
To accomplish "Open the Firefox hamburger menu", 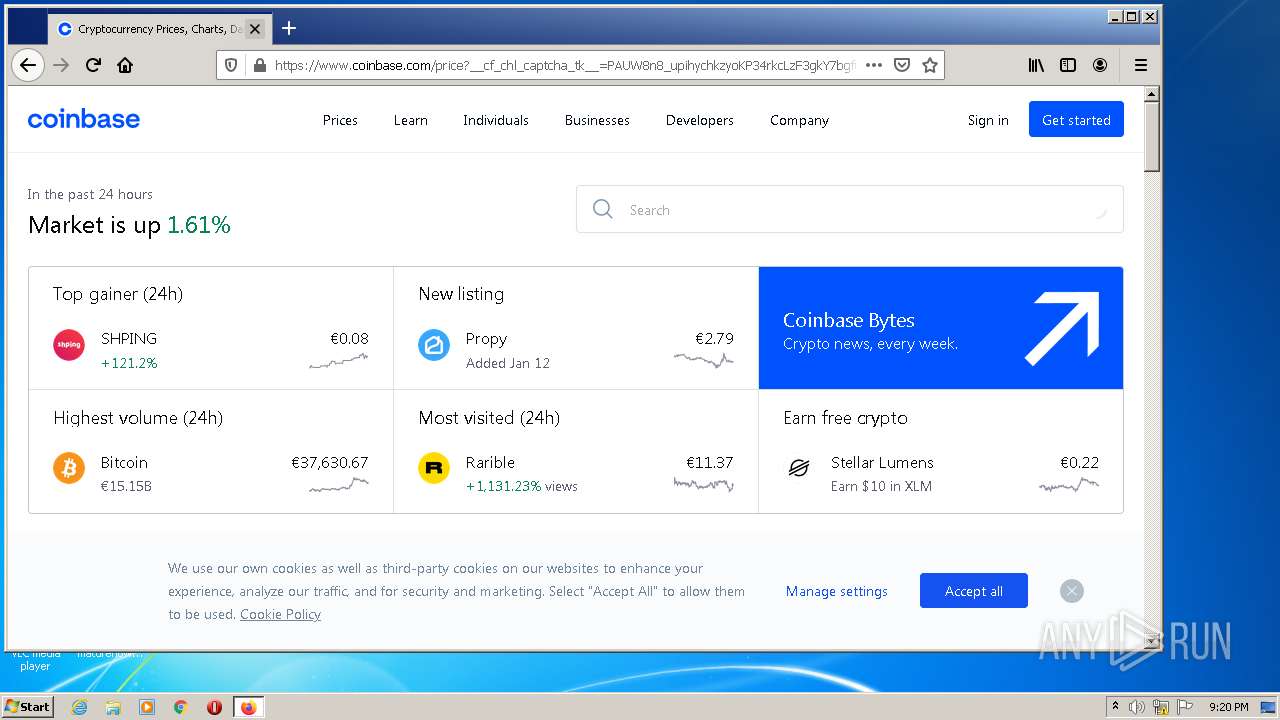I will click(x=1141, y=65).
